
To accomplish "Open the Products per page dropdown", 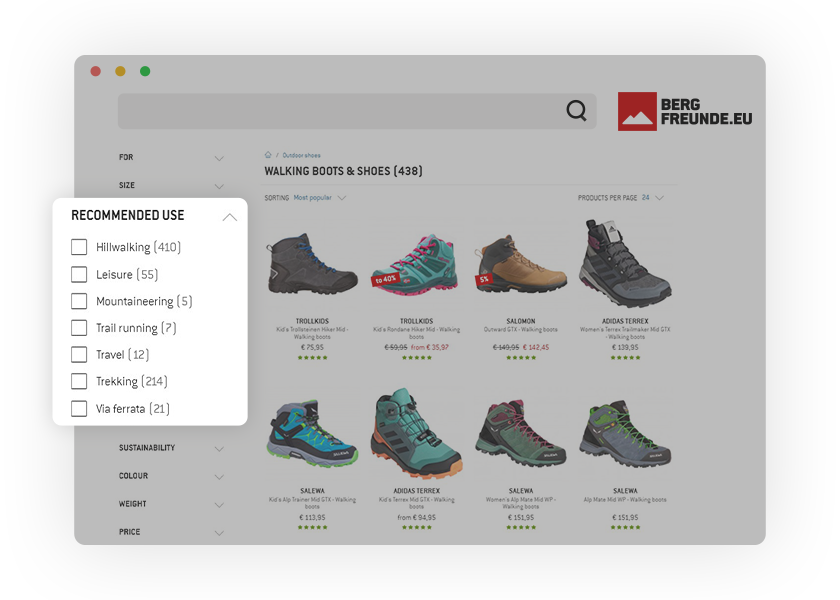I will (x=652, y=198).
